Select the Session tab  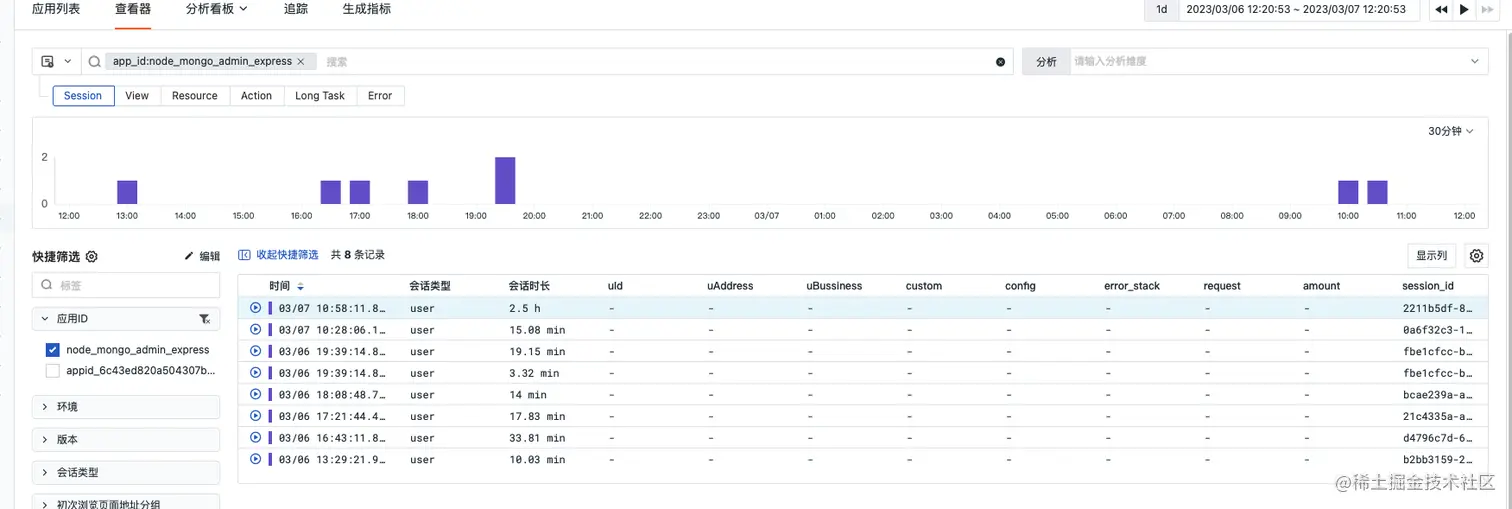click(83, 96)
